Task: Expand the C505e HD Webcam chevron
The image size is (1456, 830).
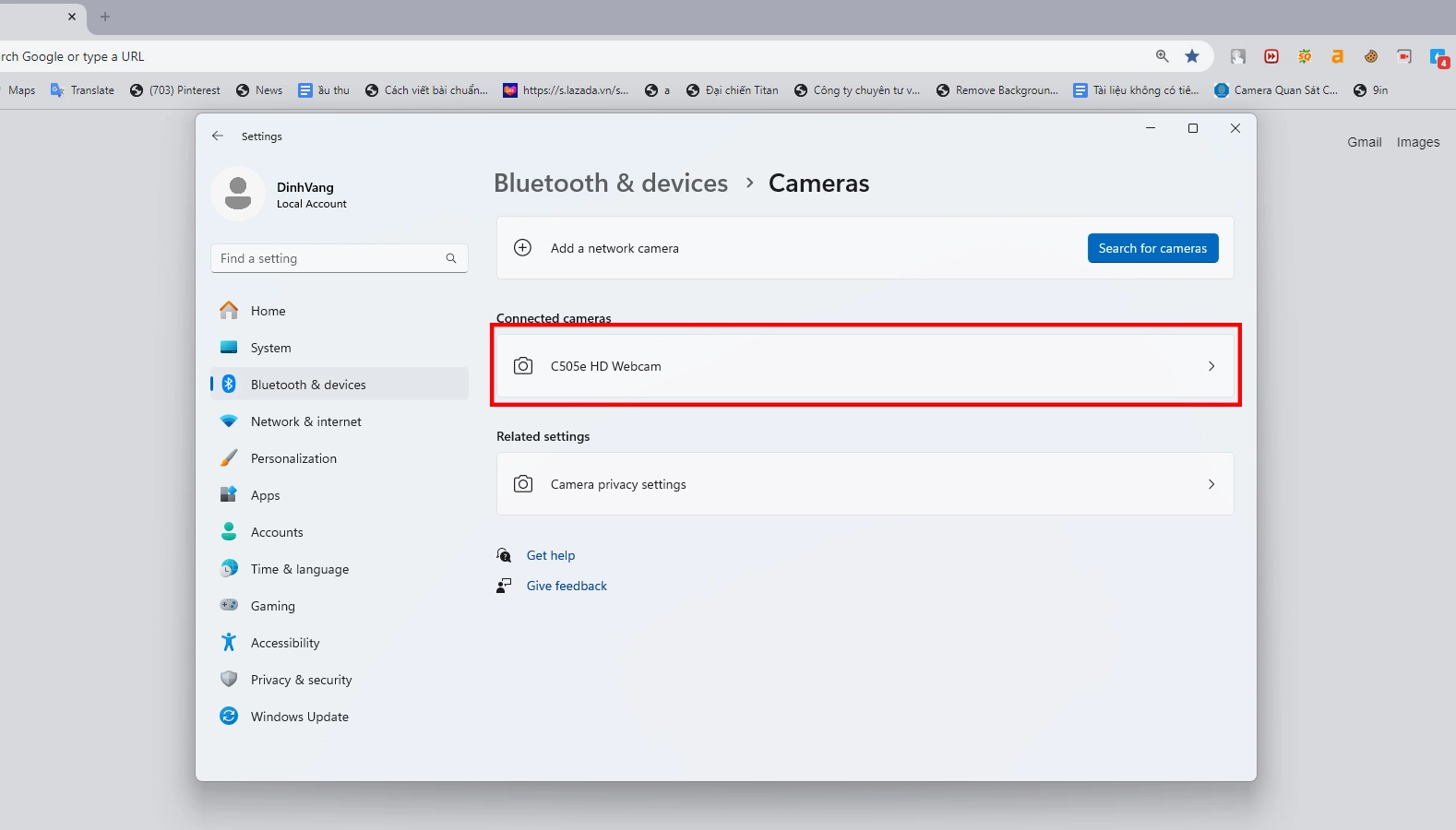Action: [x=1211, y=366]
